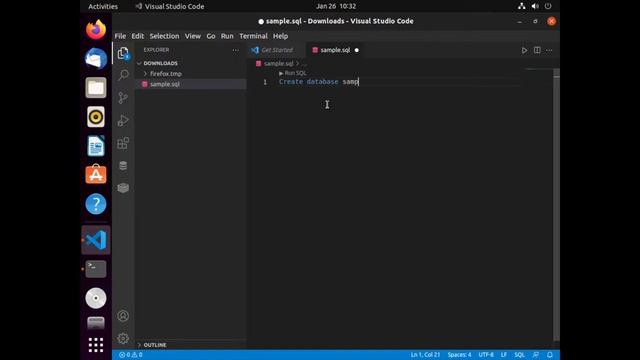The width and height of the screenshot is (640, 360).
Task: Open the Source Control view
Action: tap(123, 98)
